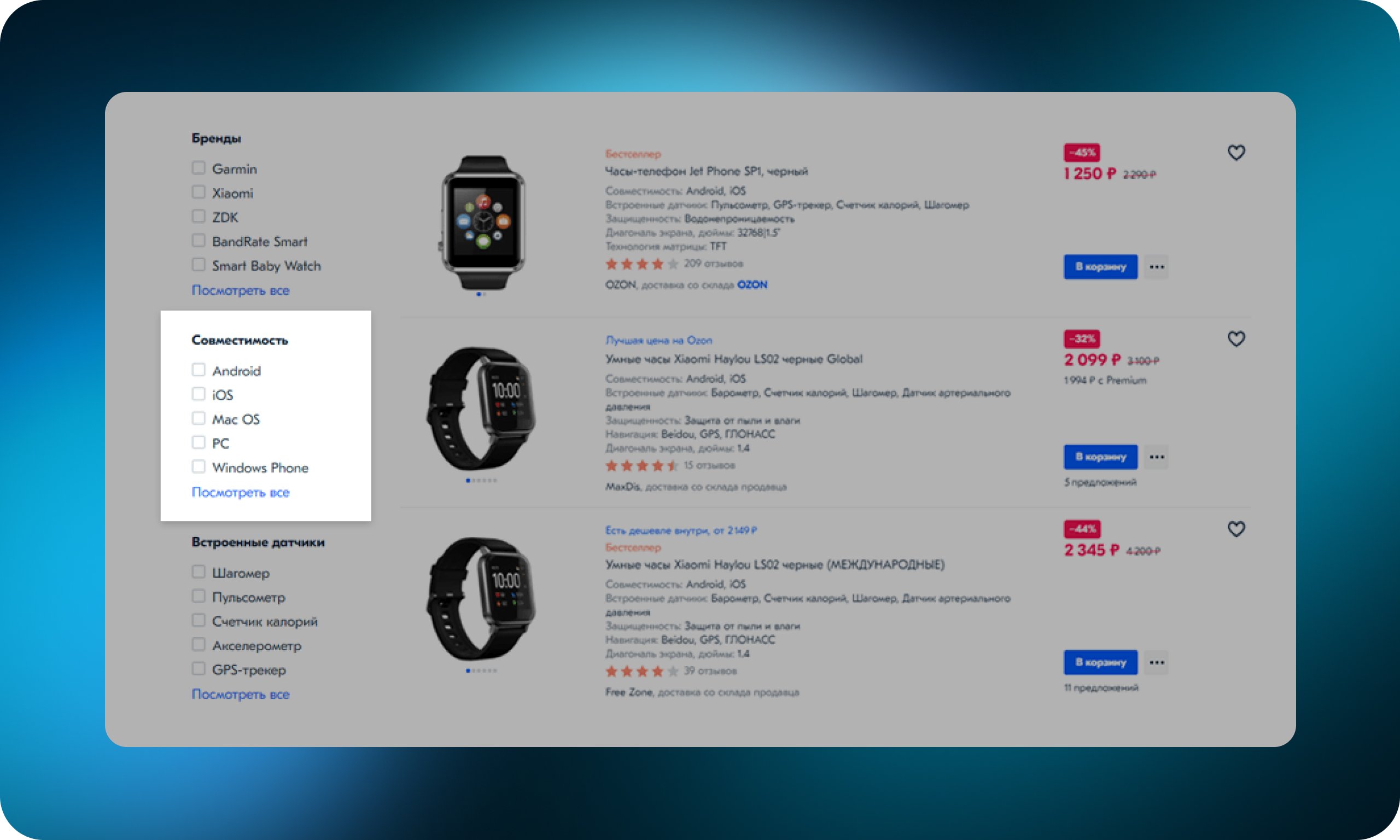Expand all brands via Посмотреть все
Screen dimensions: 1400x840
click(x=241, y=290)
